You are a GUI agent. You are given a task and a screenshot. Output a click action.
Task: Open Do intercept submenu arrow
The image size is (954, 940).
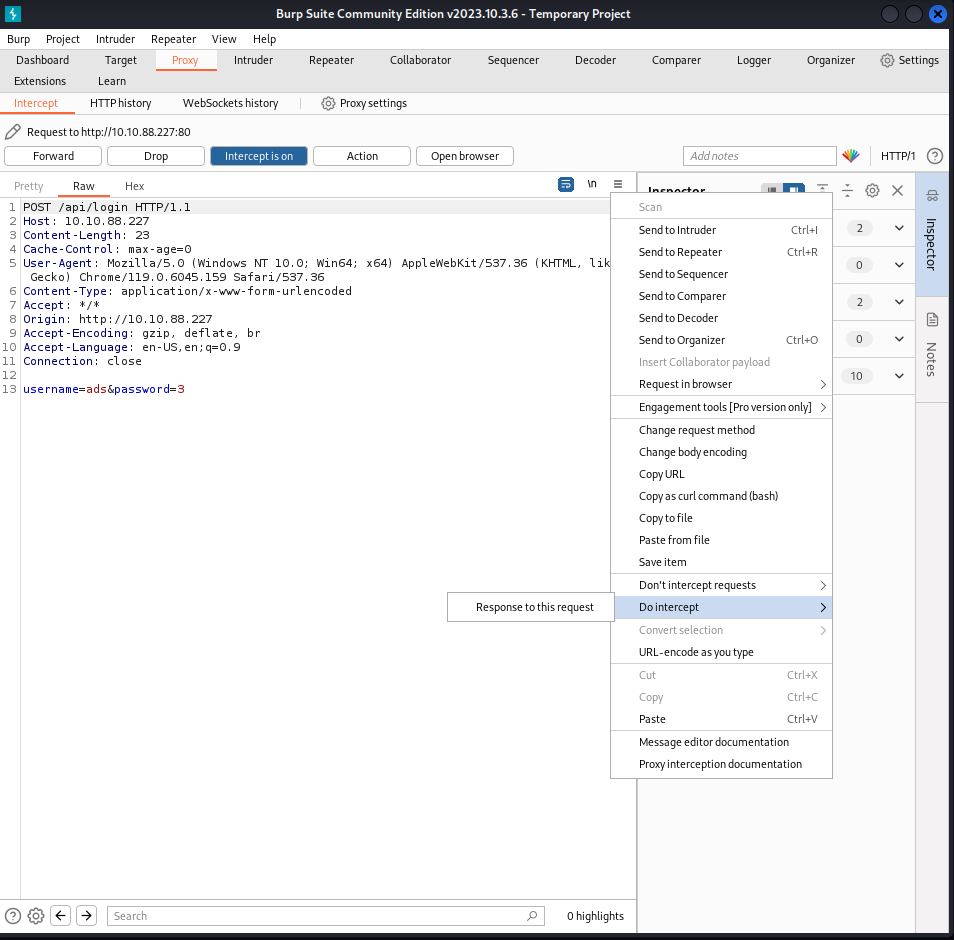823,607
